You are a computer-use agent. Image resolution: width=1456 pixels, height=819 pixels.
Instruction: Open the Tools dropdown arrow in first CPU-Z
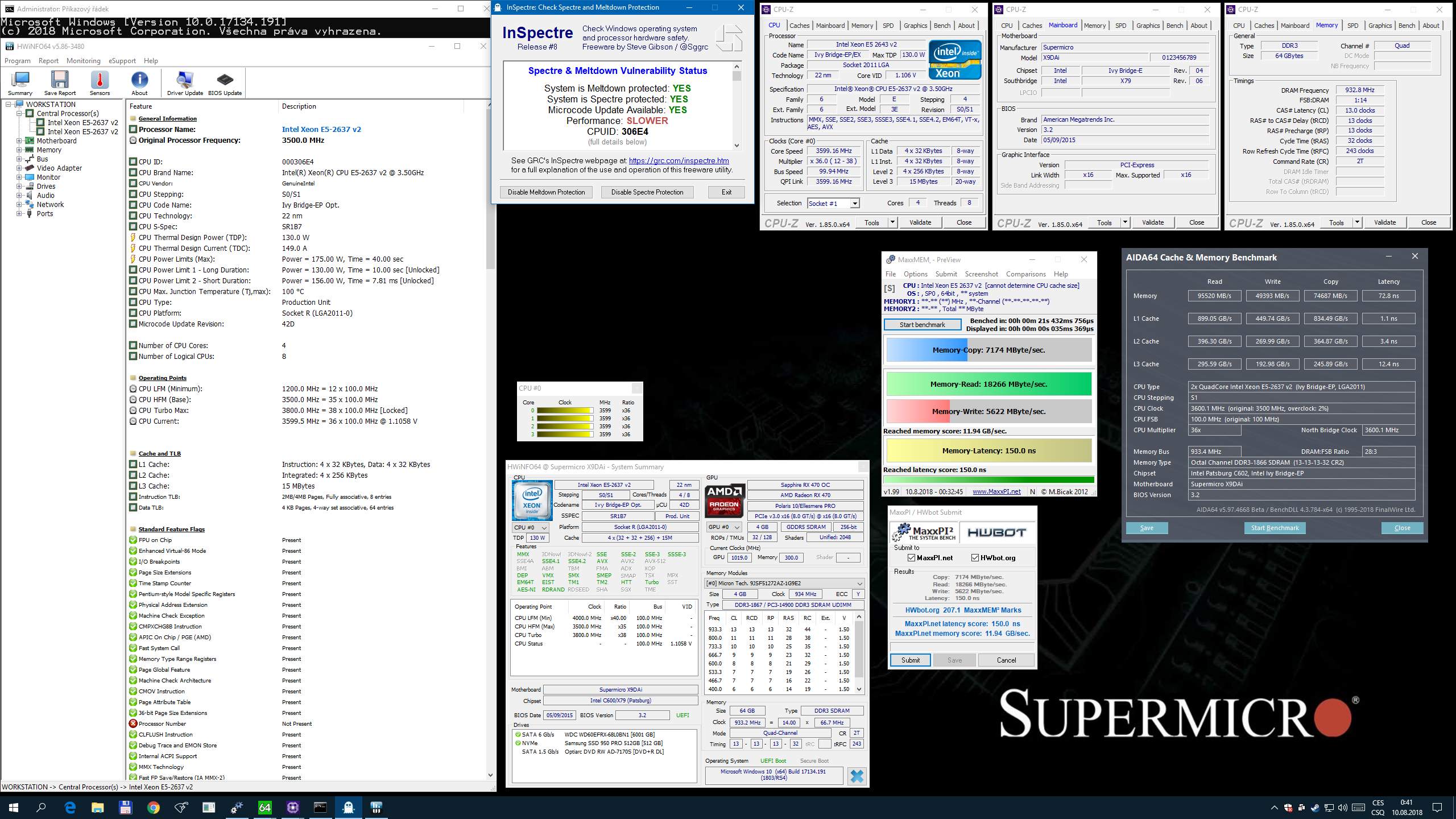pos(892,222)
